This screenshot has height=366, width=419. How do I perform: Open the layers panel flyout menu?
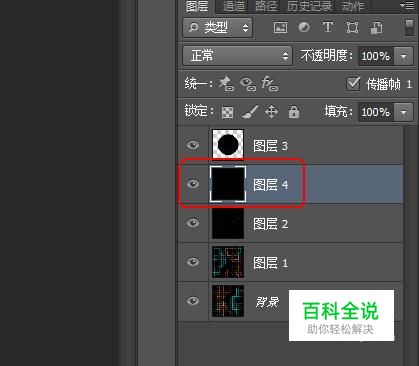[x=406, y=6]
